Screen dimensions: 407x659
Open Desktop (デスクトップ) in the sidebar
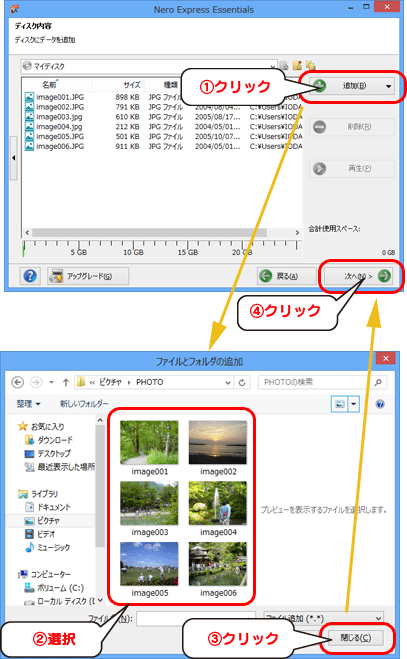[48, 453]
